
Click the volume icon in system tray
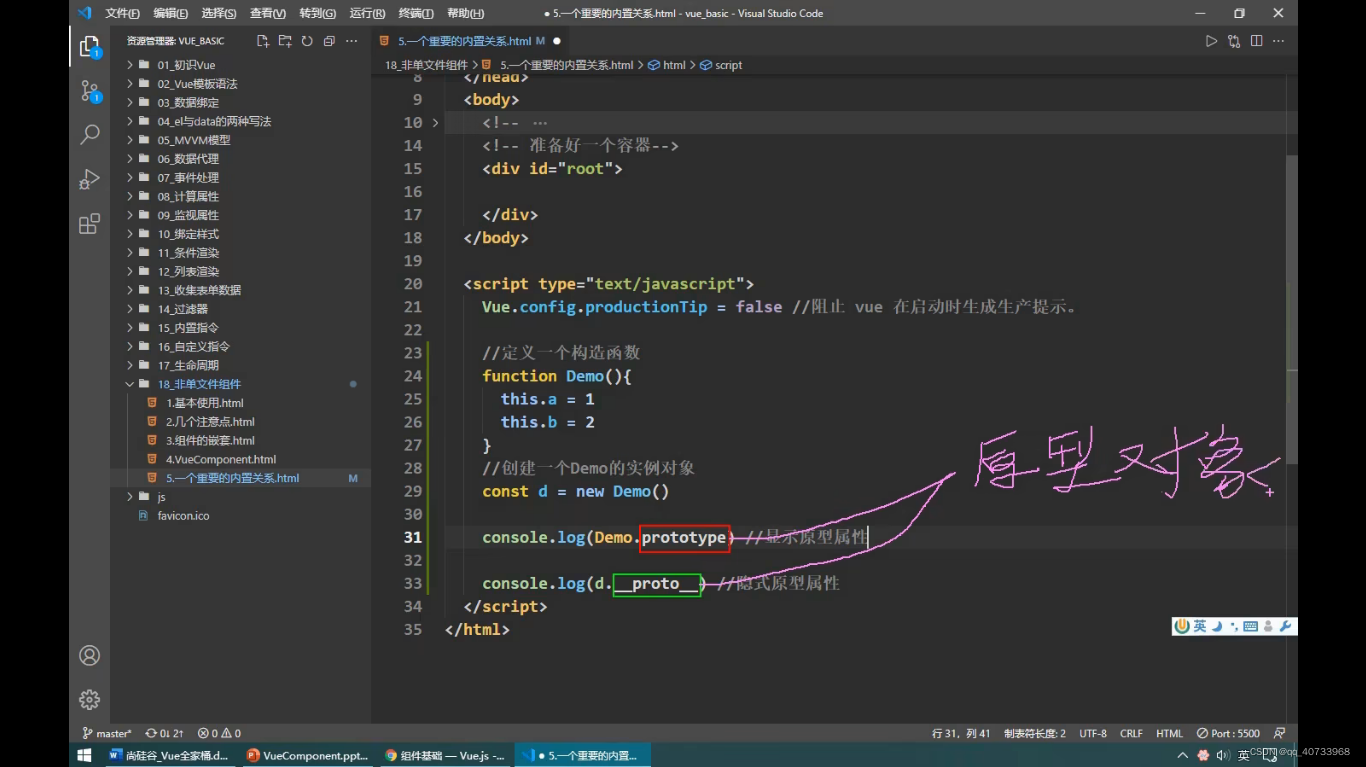click(1222, 755)
